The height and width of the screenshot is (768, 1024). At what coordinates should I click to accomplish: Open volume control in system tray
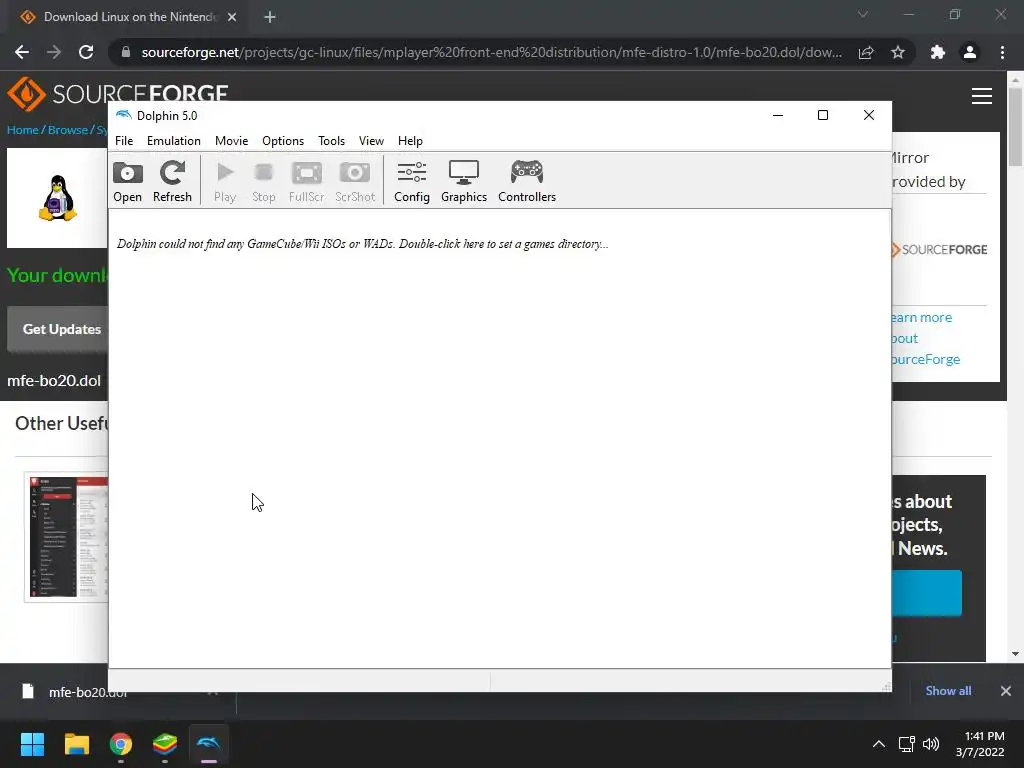tap(931, 744)
